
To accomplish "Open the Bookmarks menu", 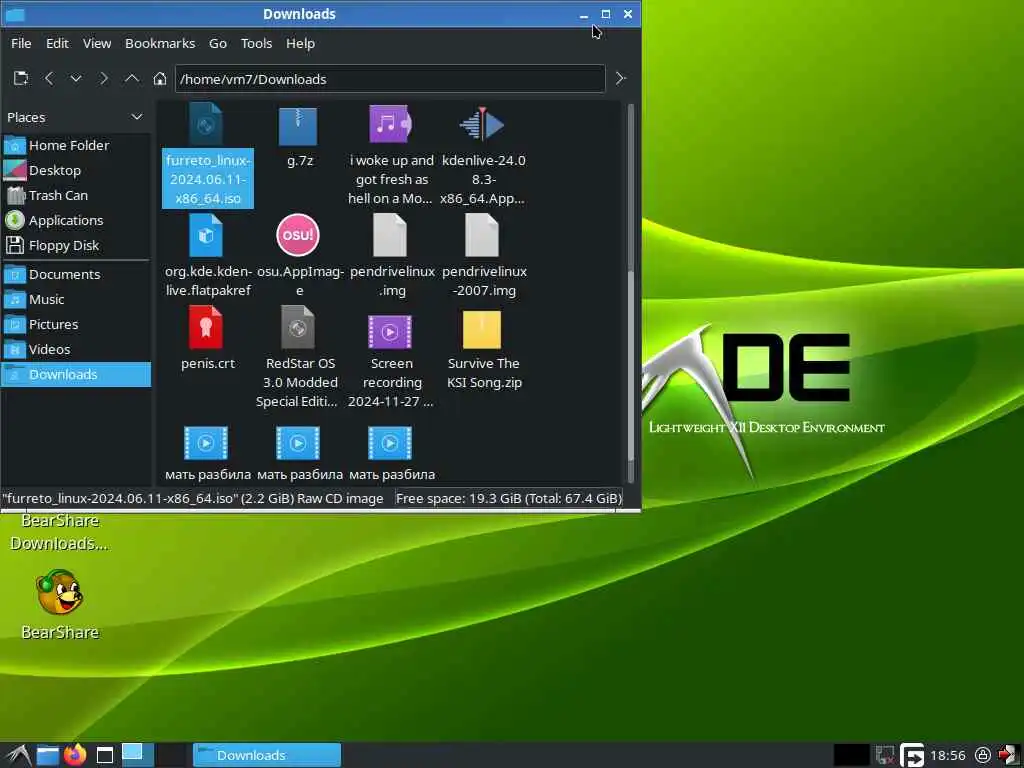I will coord(160,43).
